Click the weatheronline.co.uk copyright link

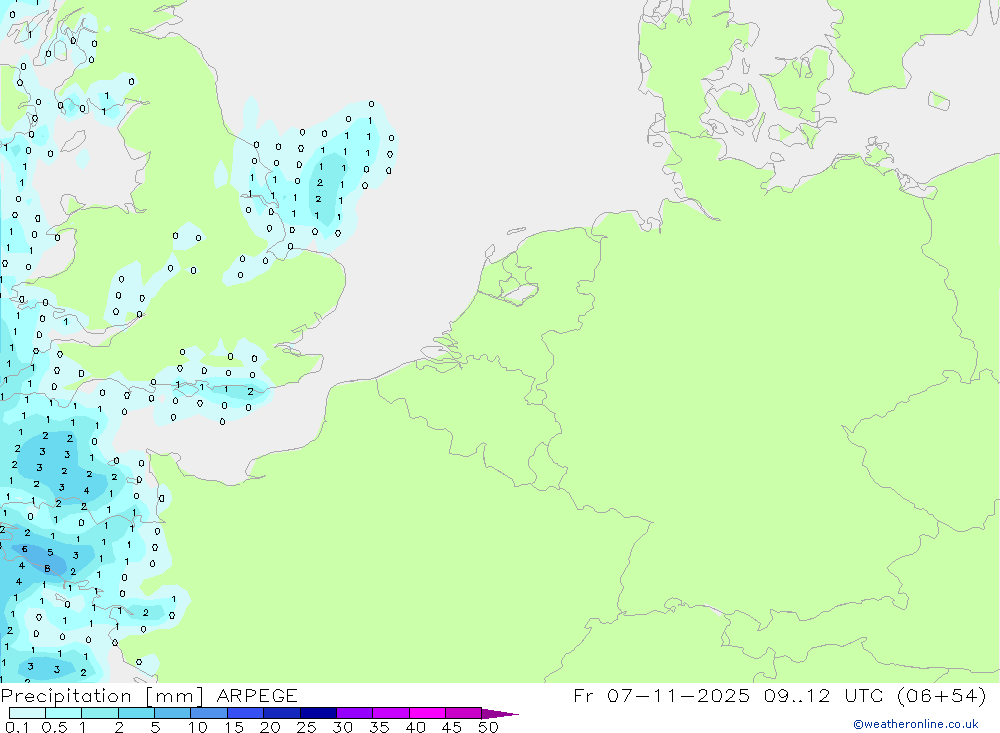[915, 724]
